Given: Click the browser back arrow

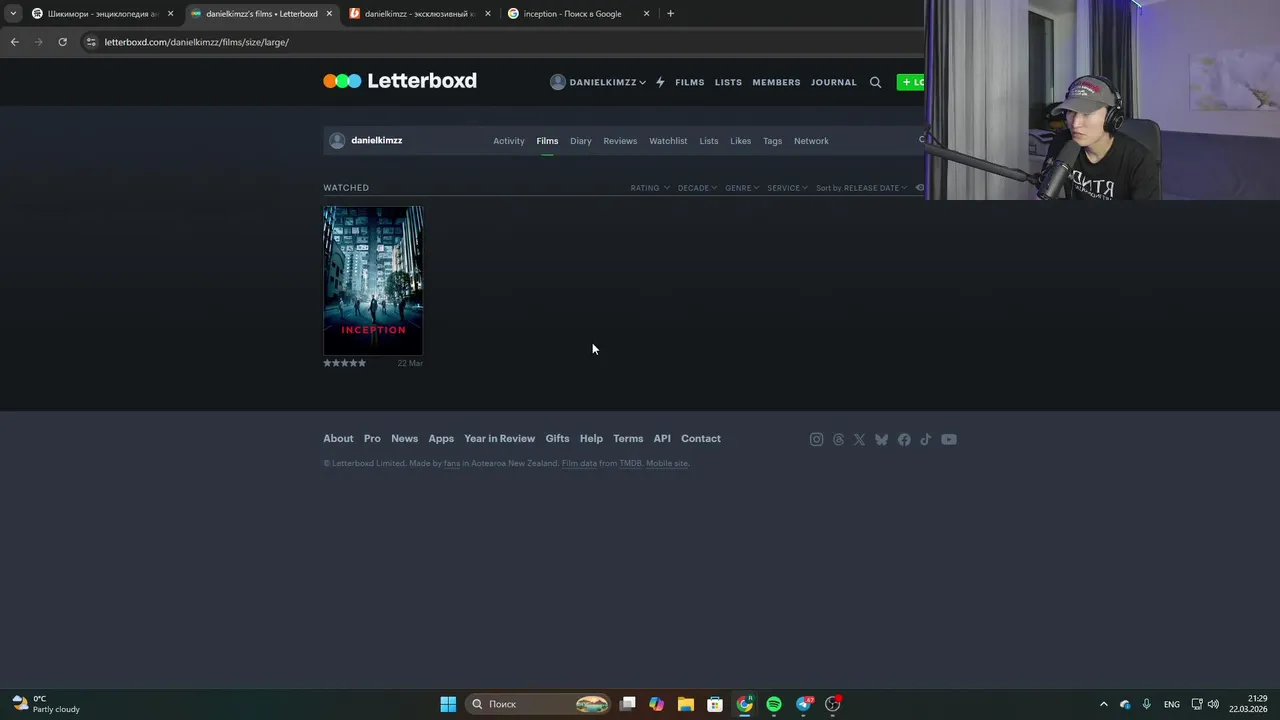Looking at the screenshot, I should coord(14,42).
